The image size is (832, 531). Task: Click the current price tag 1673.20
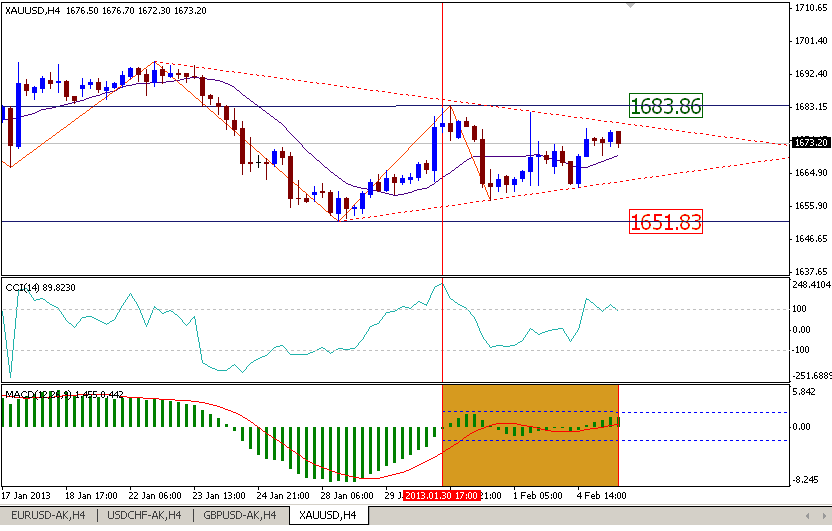(x=808, y=143)
